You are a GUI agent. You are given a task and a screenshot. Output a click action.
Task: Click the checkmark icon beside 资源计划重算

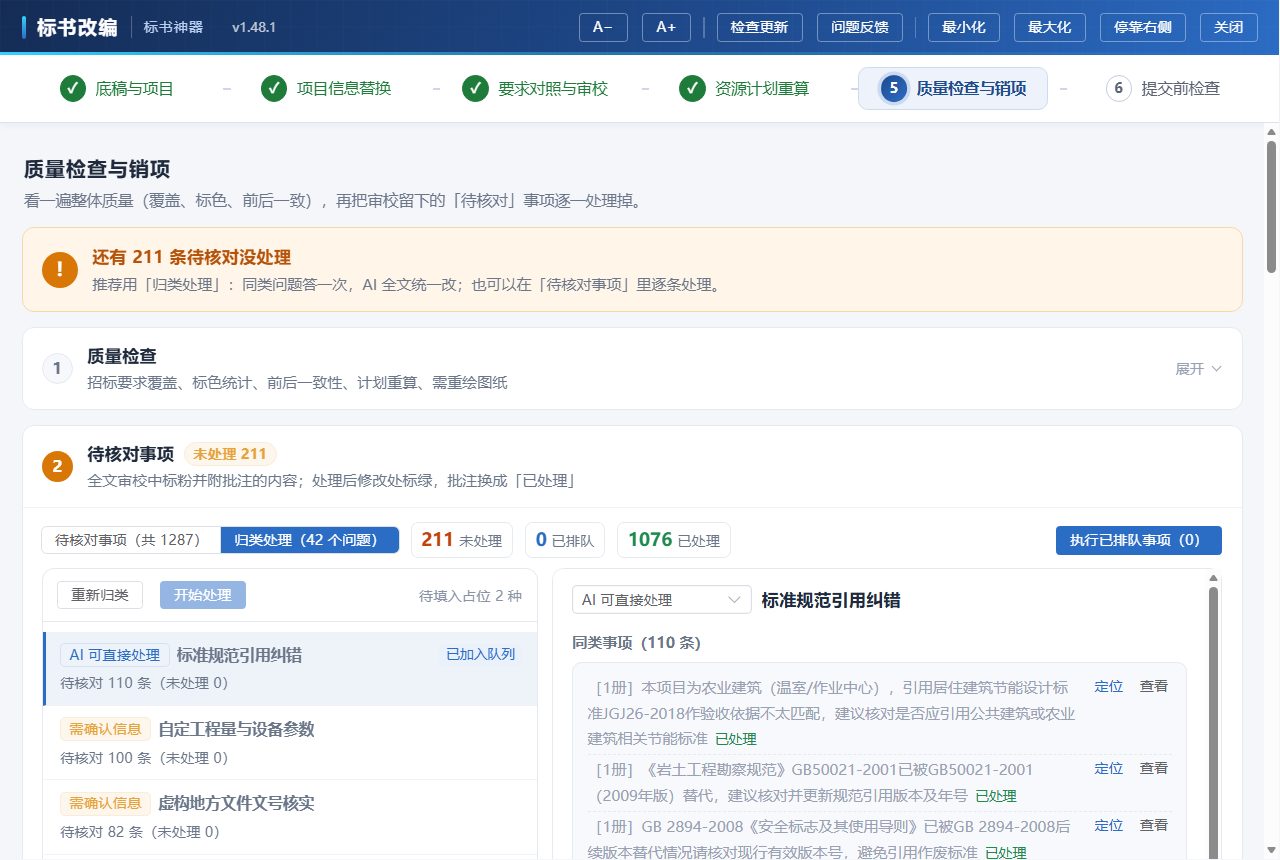692,88
